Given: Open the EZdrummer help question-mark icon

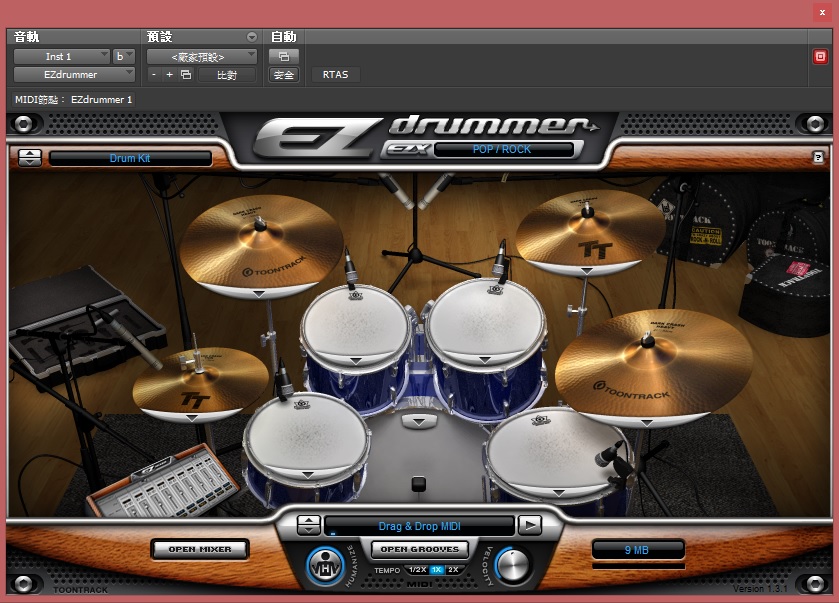Looking at the screenshot, I should coord(818,157).
